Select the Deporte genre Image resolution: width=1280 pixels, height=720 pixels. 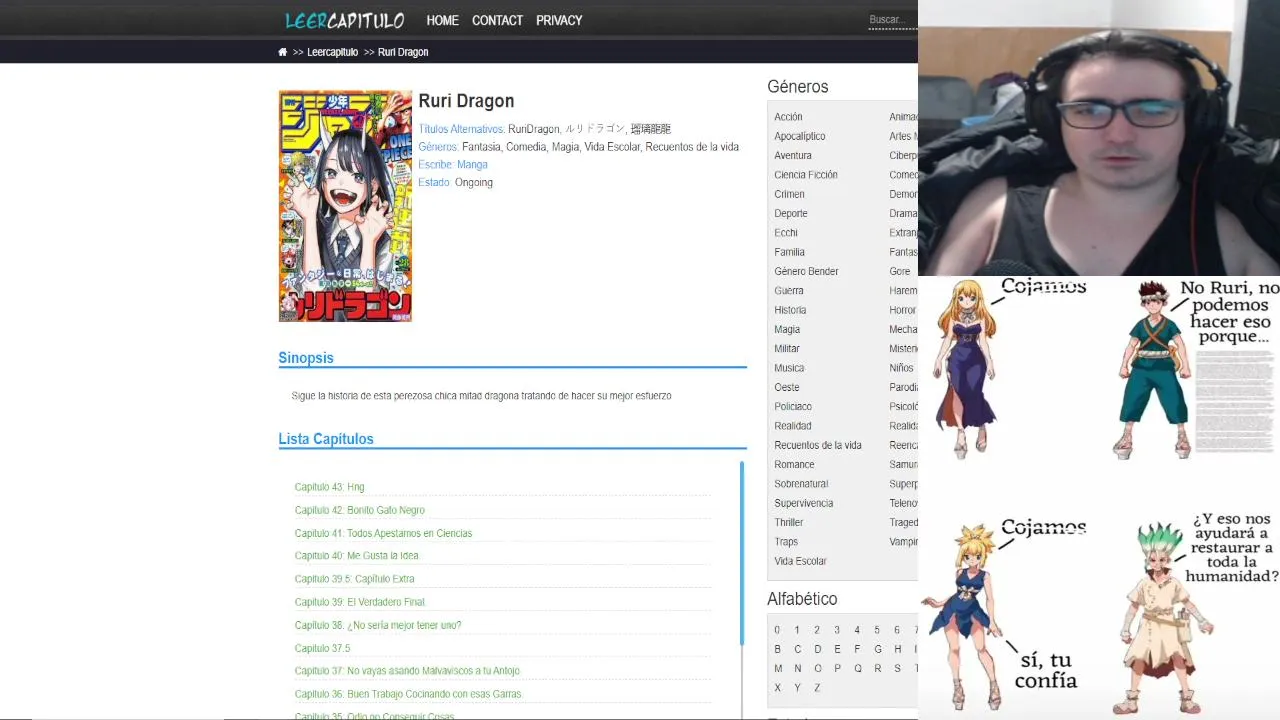click(790, 213)
